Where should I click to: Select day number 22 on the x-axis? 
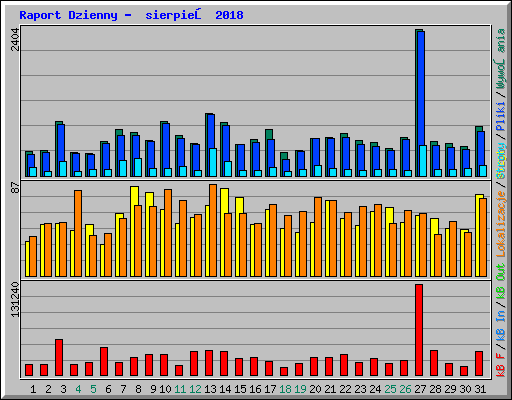345,389
